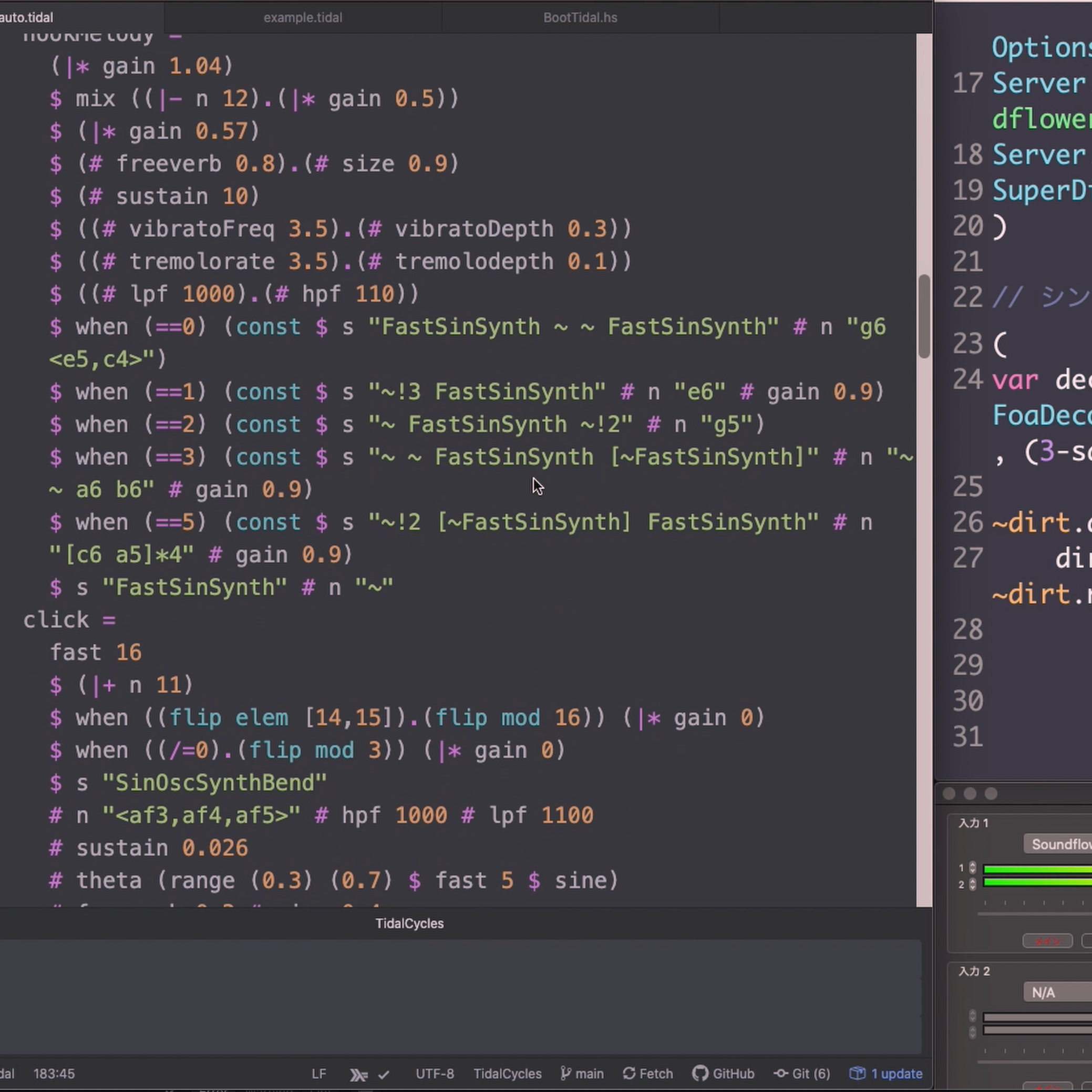
Task: Open the N/A input 2 device dropdown
Action: 1058,993
